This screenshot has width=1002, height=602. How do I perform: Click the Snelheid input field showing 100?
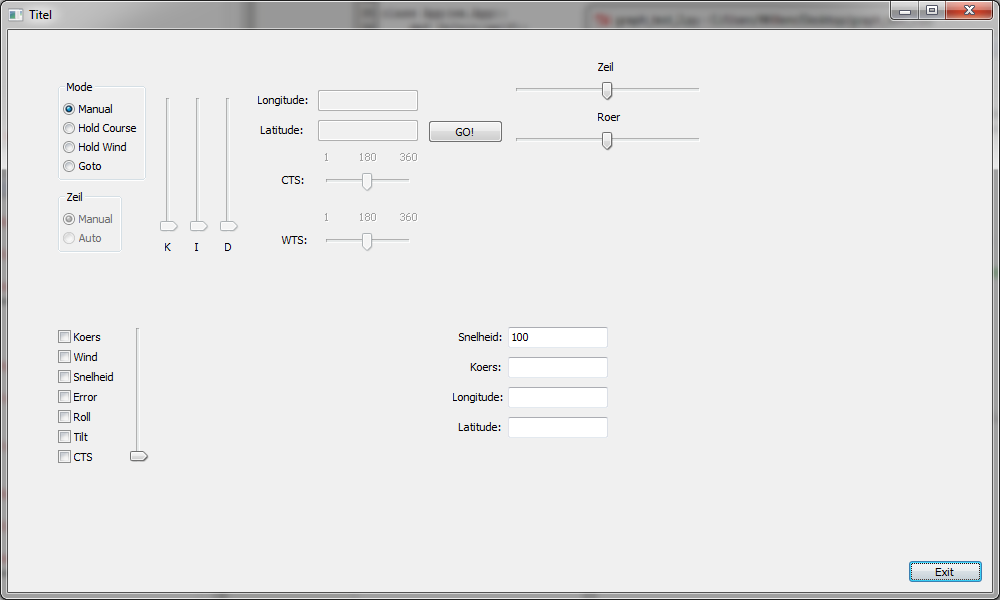[557, 338]
